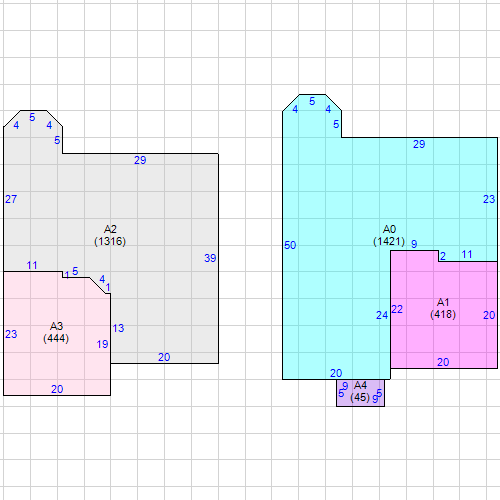Click the 20 dimension on A1's right wall
This screenshot has height=500, width=500.
coord(489,315)
